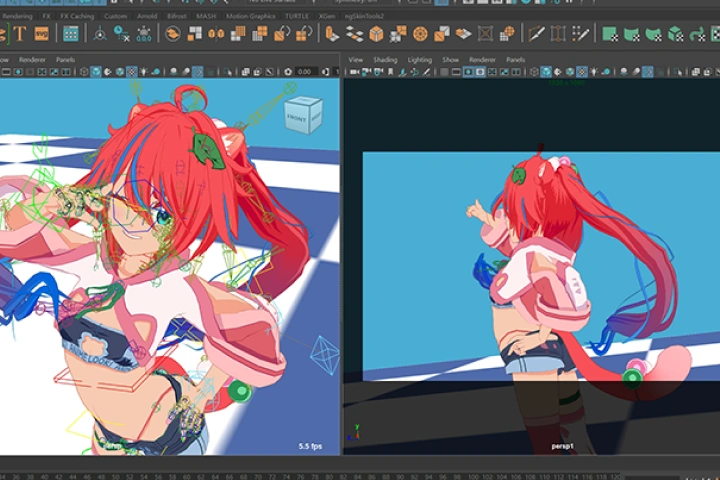Click the camera bookmark icon in persp1 panel
720x480 pixels.
pos(390,72)
